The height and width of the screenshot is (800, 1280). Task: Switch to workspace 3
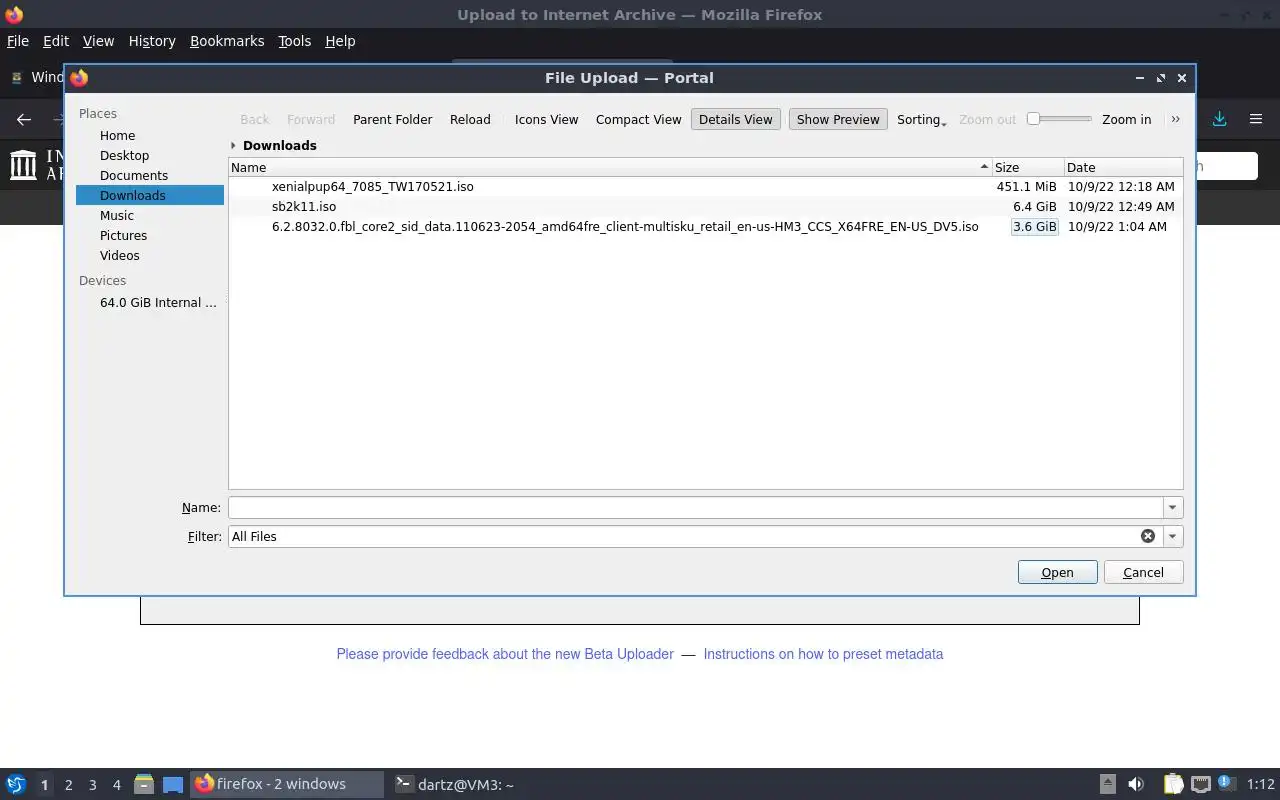(93, 785)
